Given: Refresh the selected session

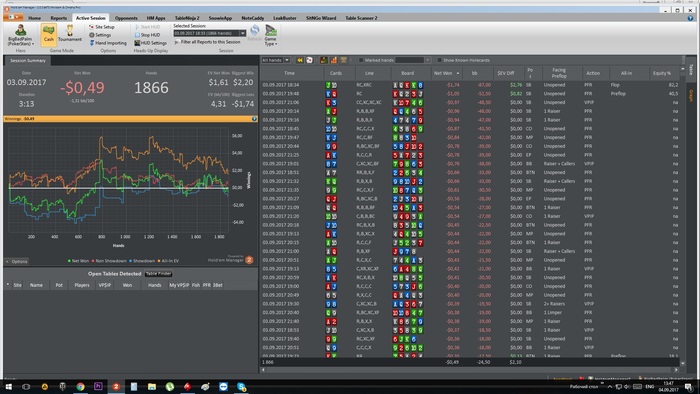Looking at the screenshot, I should click(x=254, y=32).
